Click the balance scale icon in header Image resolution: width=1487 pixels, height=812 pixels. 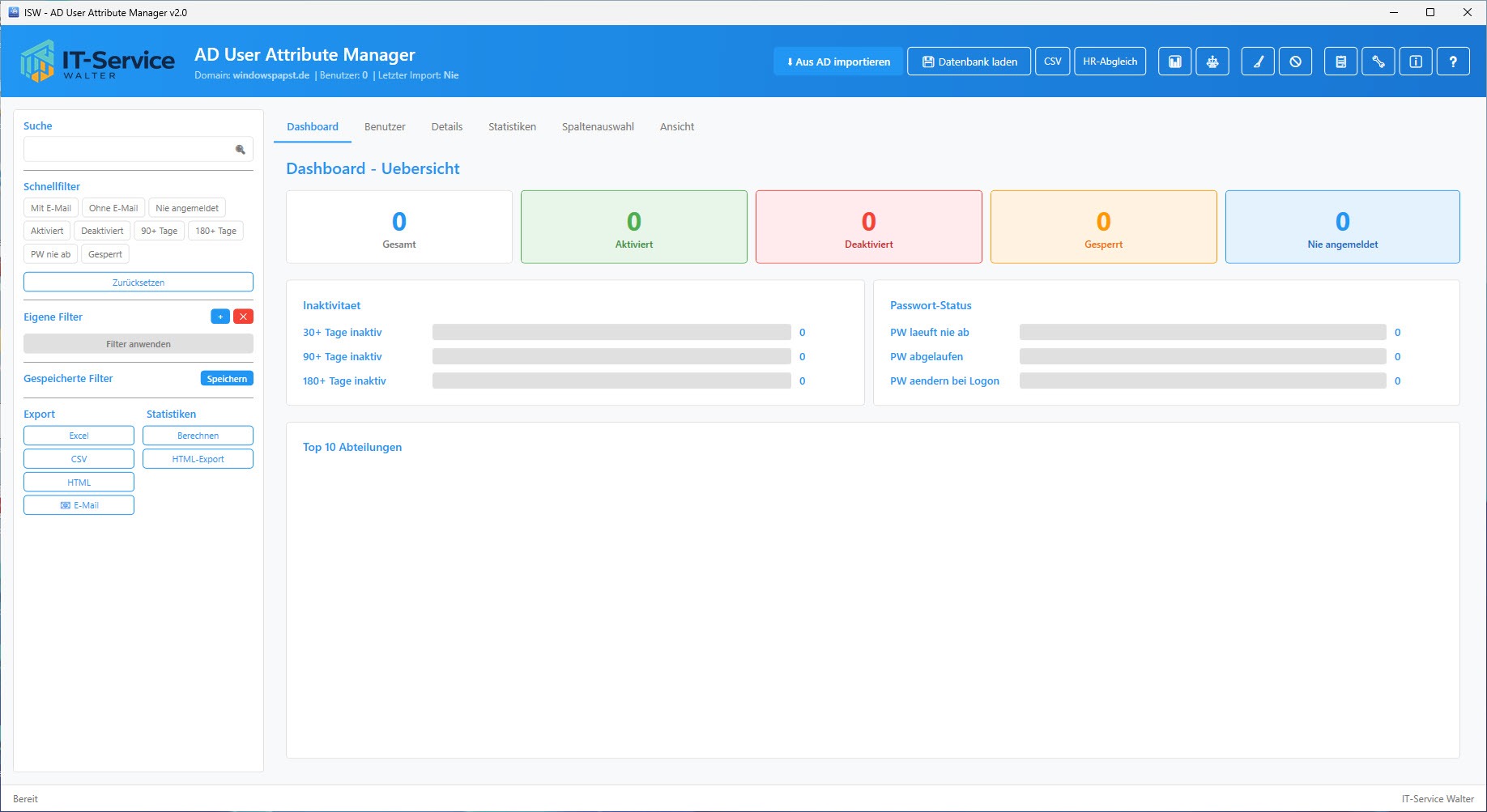1212,62
